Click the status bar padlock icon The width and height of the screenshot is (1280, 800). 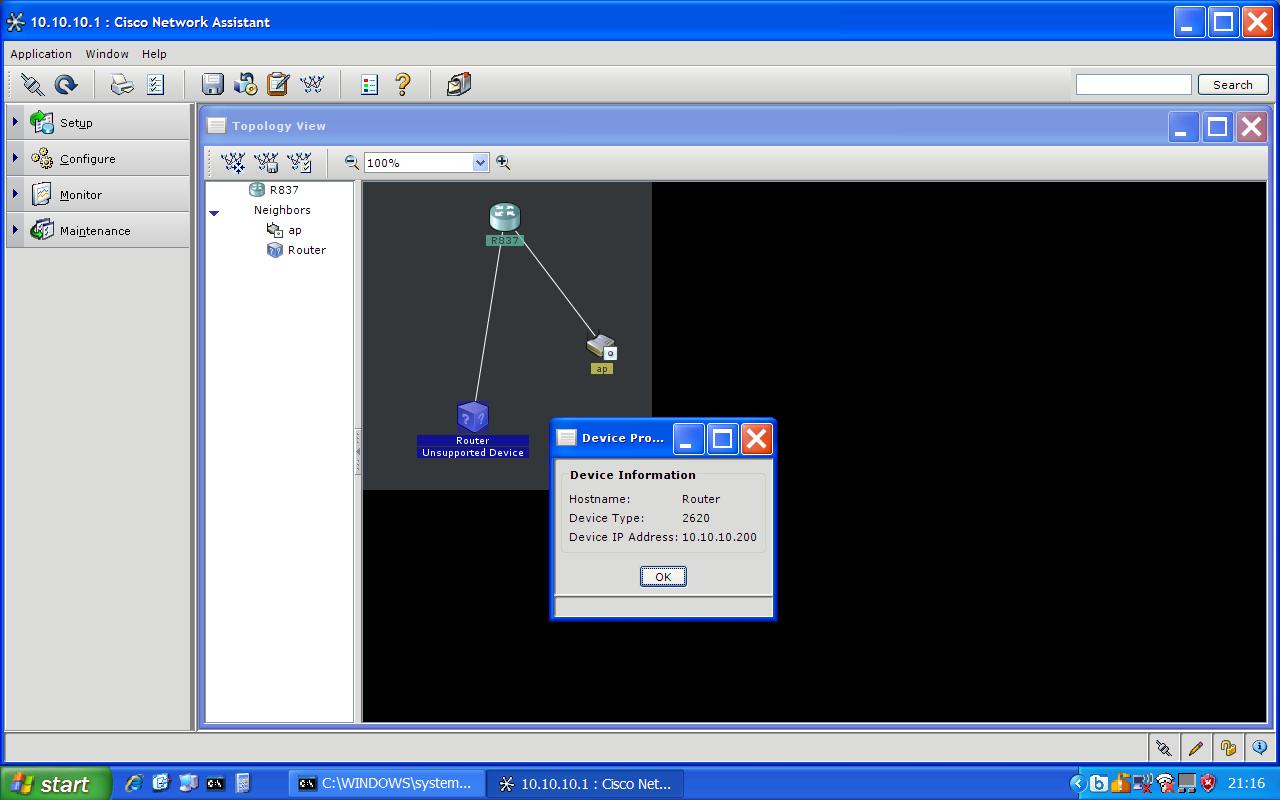pos(1228,747)
